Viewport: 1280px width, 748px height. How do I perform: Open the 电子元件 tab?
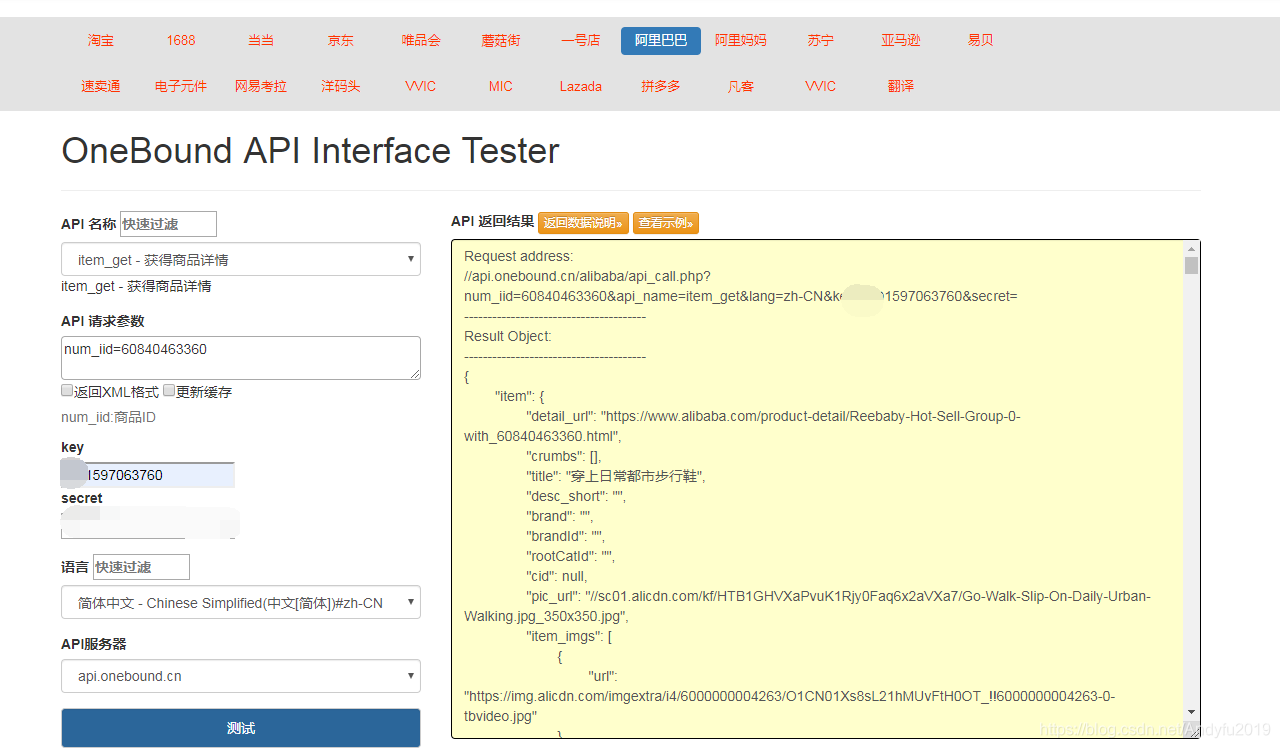click(x=181, y=87)
